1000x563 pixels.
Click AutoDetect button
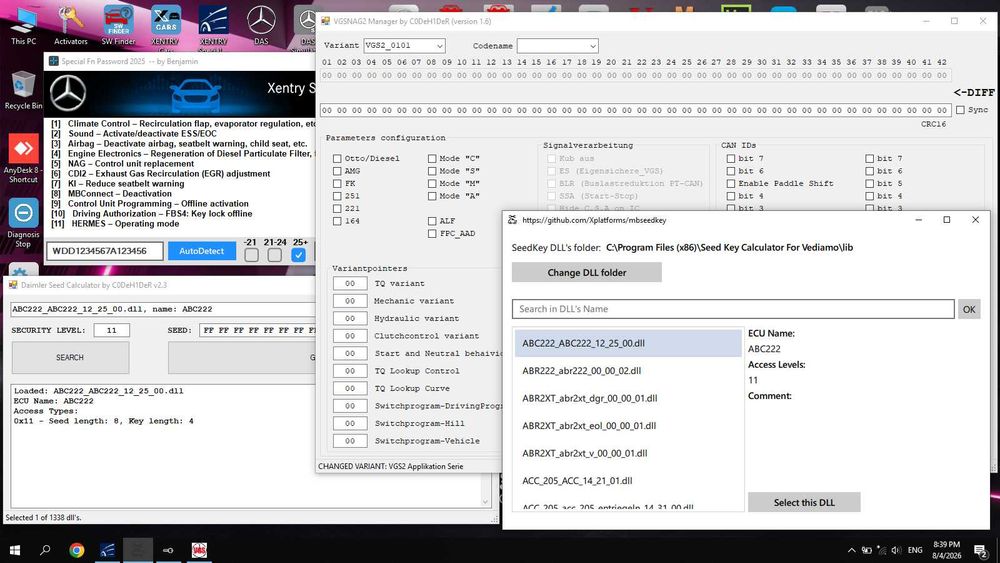pos(202,251)
